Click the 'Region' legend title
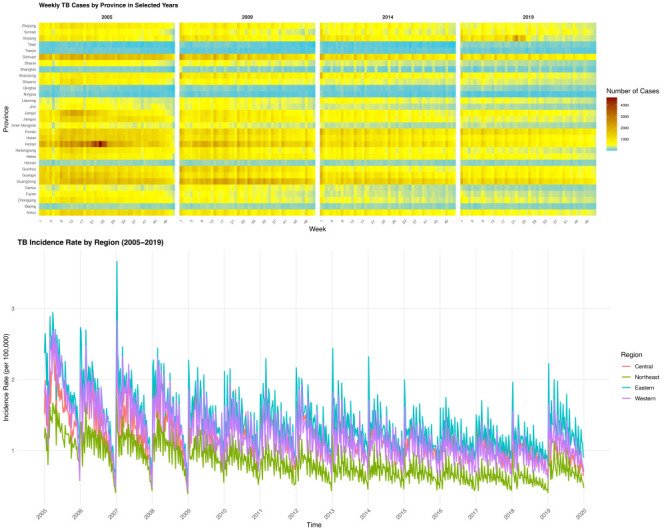666x532 pixels. (x=631, y=355)
